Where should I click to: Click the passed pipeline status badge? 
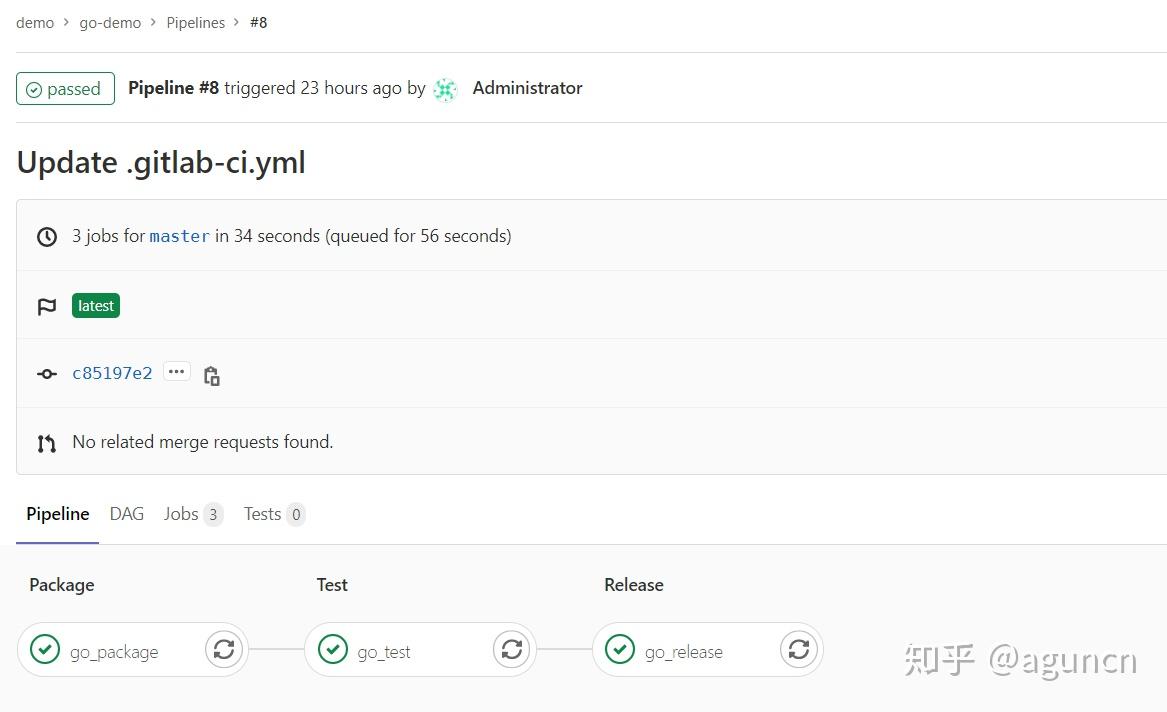click(x=64, y=88)
